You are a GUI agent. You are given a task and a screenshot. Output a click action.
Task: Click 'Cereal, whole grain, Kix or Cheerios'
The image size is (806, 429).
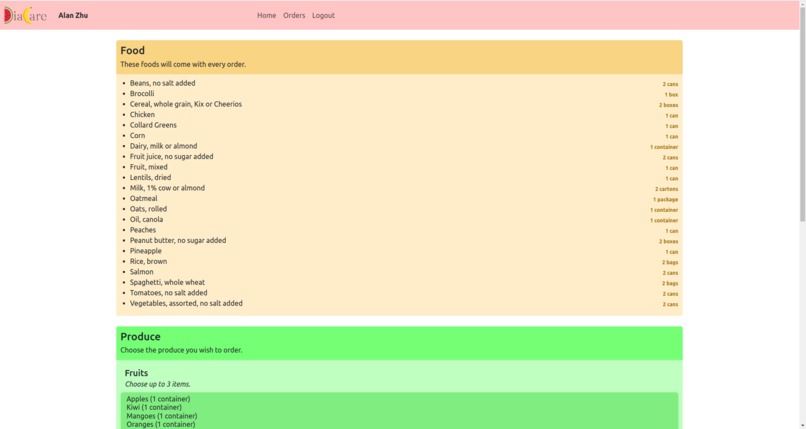pyautogui.click(x=186, y=104)
